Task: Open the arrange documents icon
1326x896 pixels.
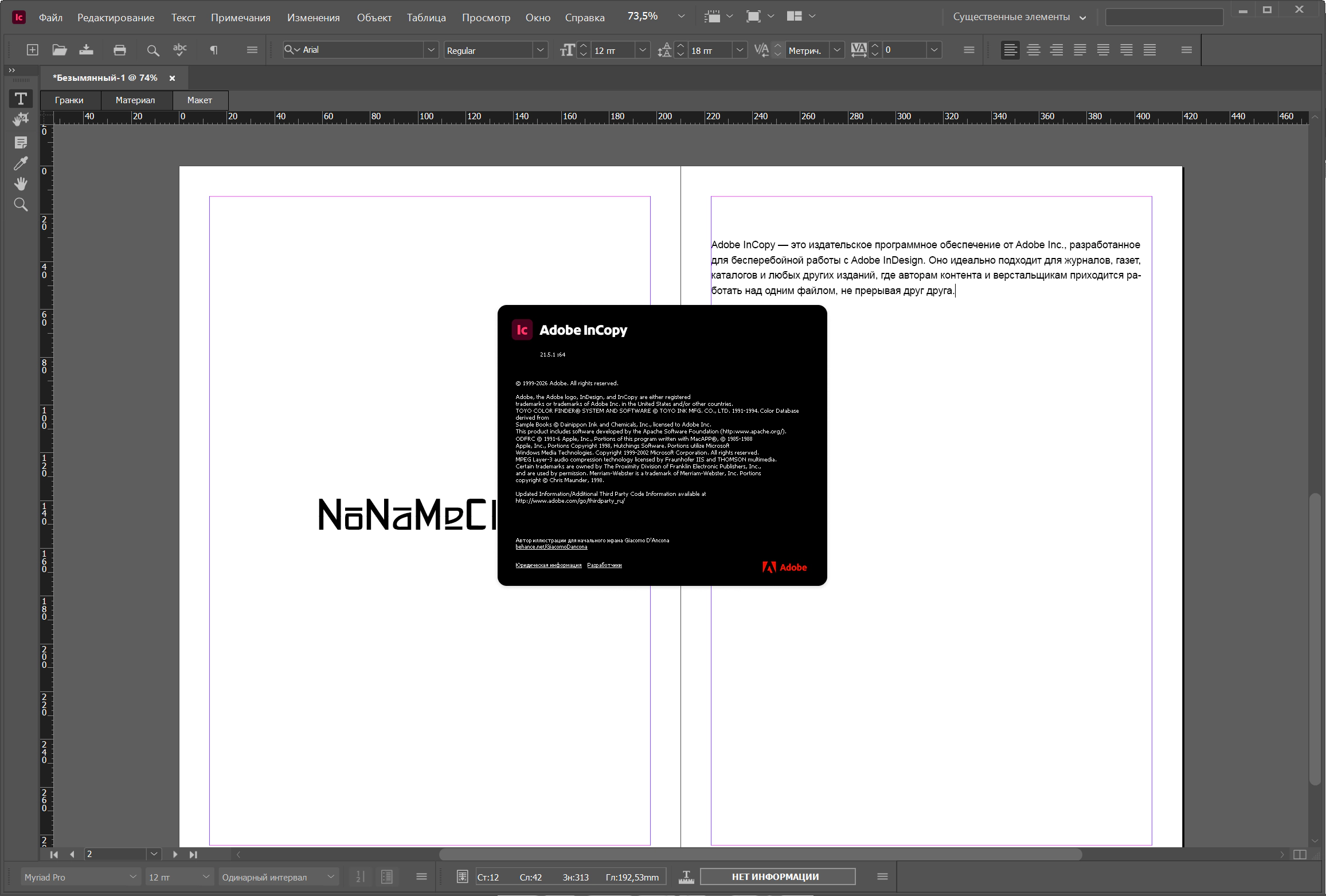Action: pyautogui.click(x=794, y=17)
